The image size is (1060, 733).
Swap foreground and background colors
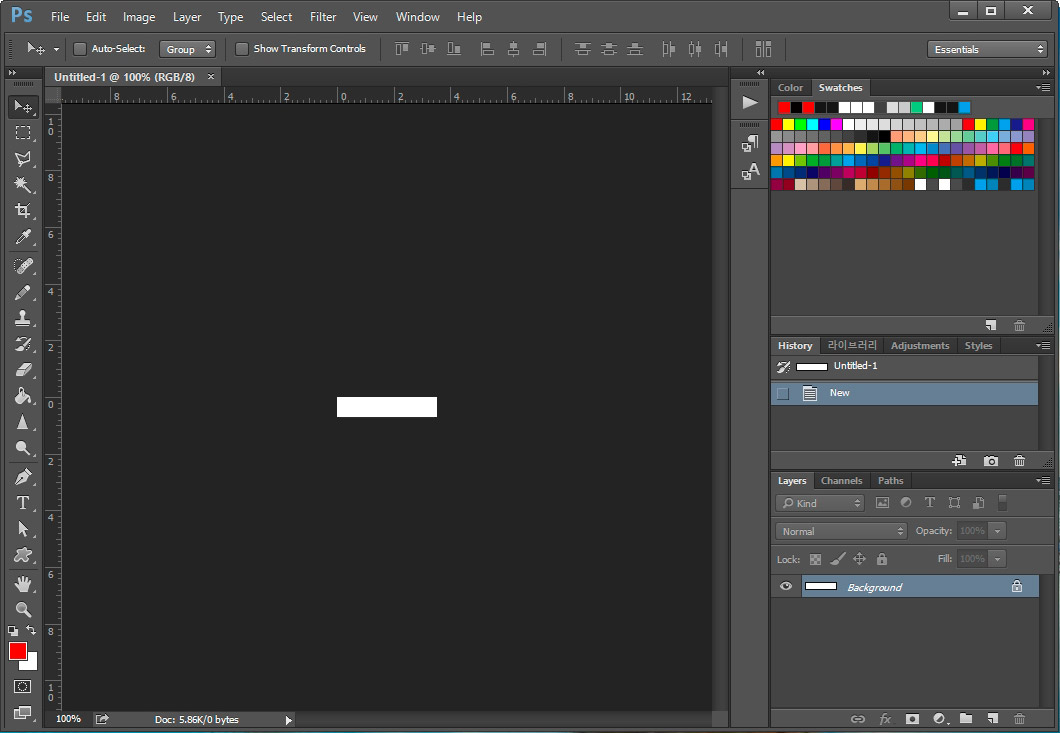tap(31, 630)
